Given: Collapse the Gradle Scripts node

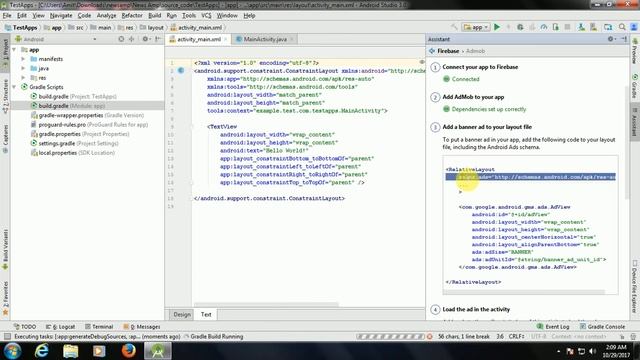Looking at the screenshot, I should (x=14, y=87).
